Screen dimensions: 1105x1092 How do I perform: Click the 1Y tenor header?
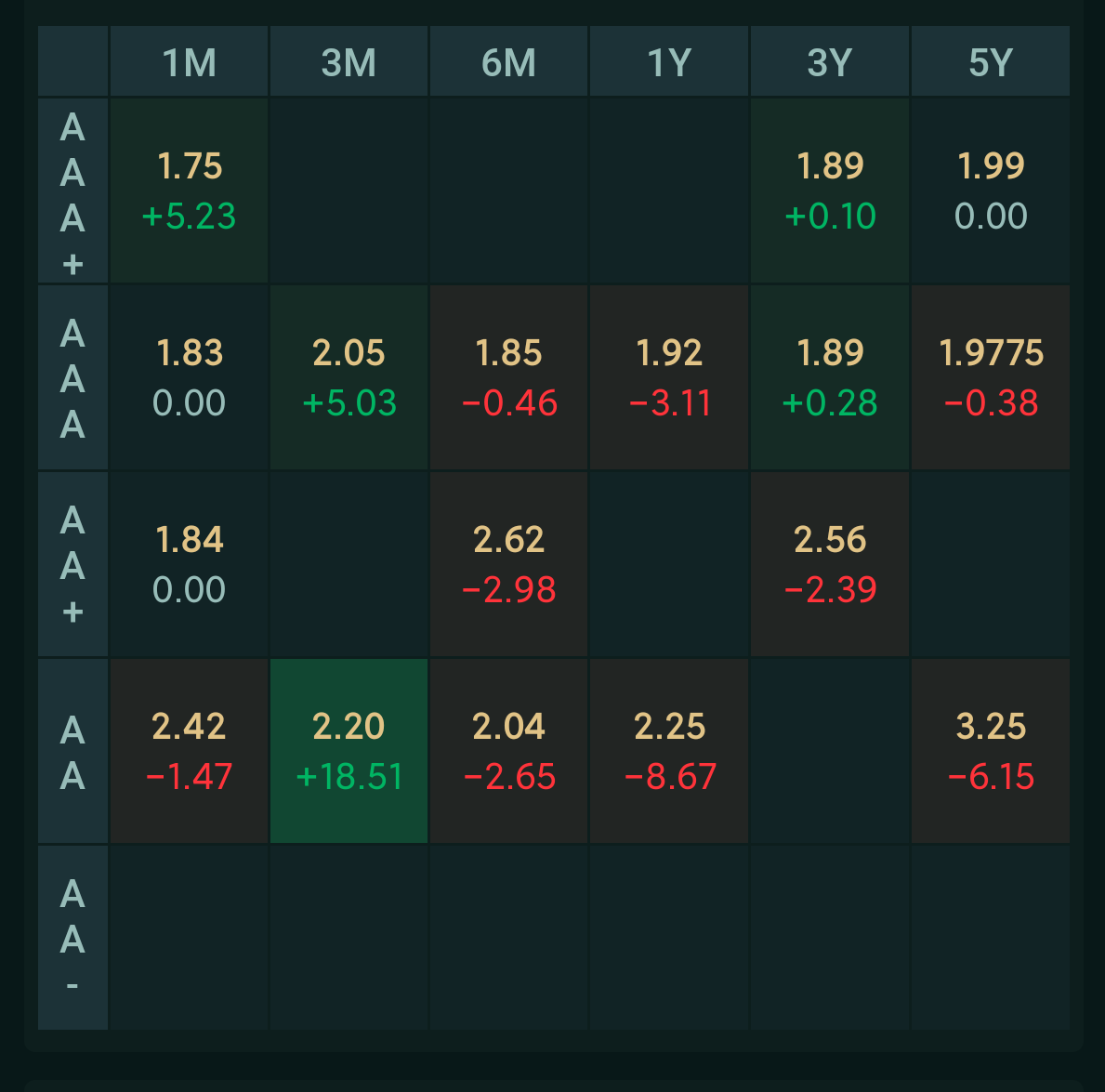click(x=669, y=61)
